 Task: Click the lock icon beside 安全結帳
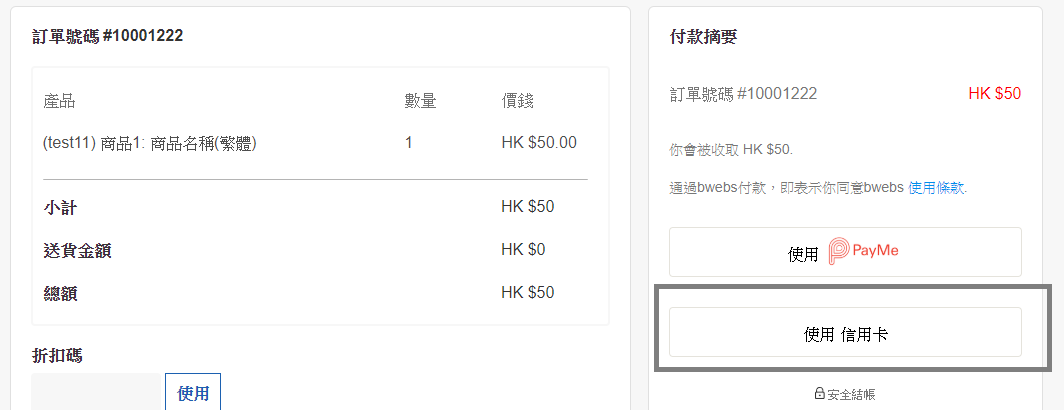[819, 394]
